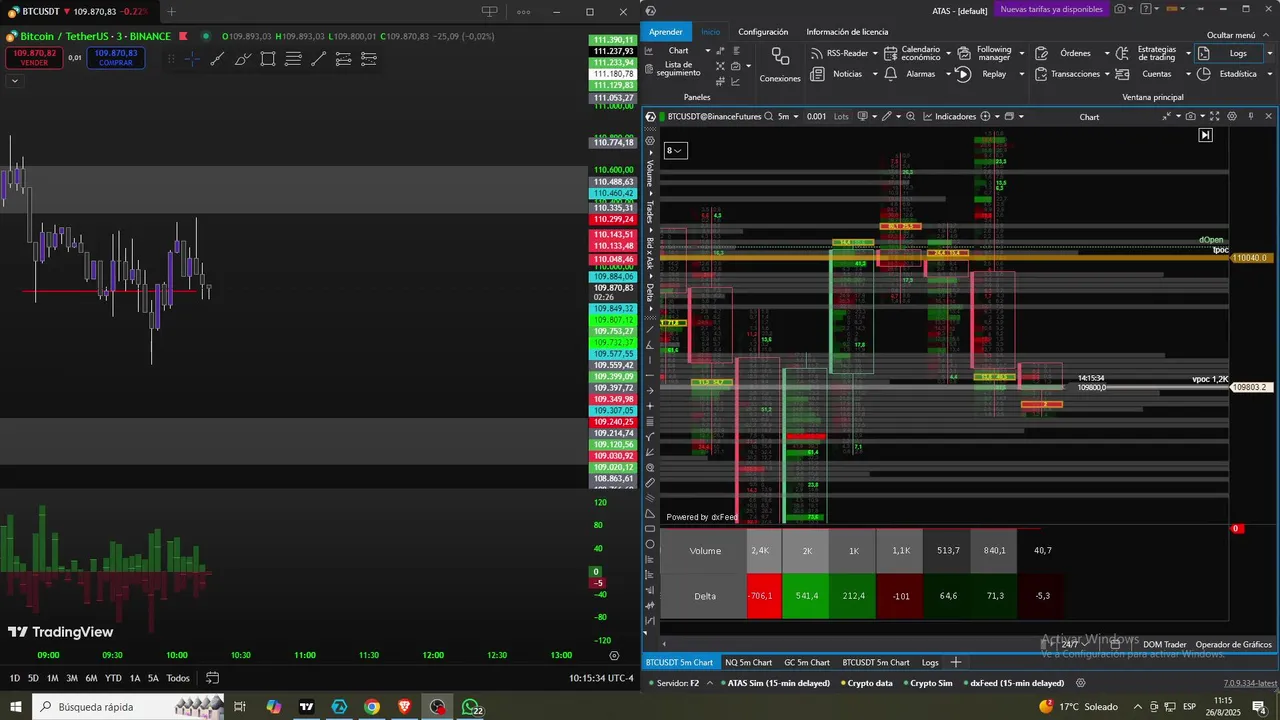Choose the brush drawing tool in TradingView
Screen dimensions: 1280x720
pos(243,59)
